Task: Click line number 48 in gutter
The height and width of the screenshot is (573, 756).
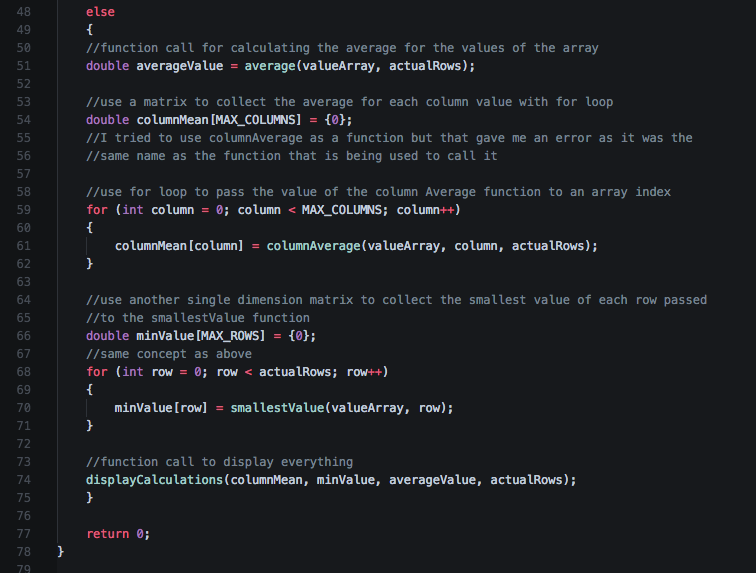Action: point(24,12)
